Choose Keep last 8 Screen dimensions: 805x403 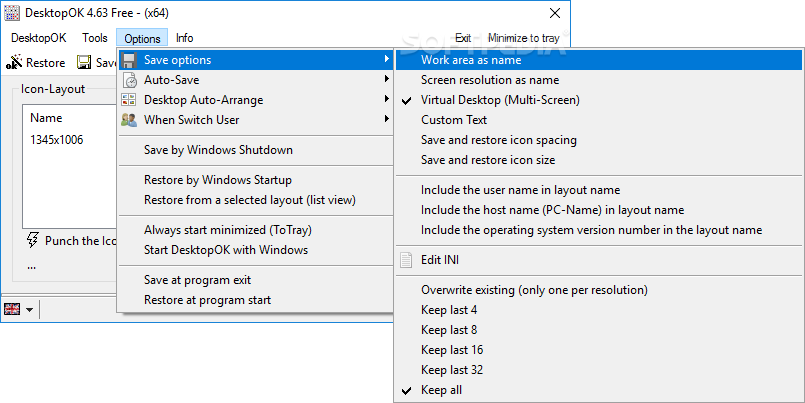pos(599,330)
